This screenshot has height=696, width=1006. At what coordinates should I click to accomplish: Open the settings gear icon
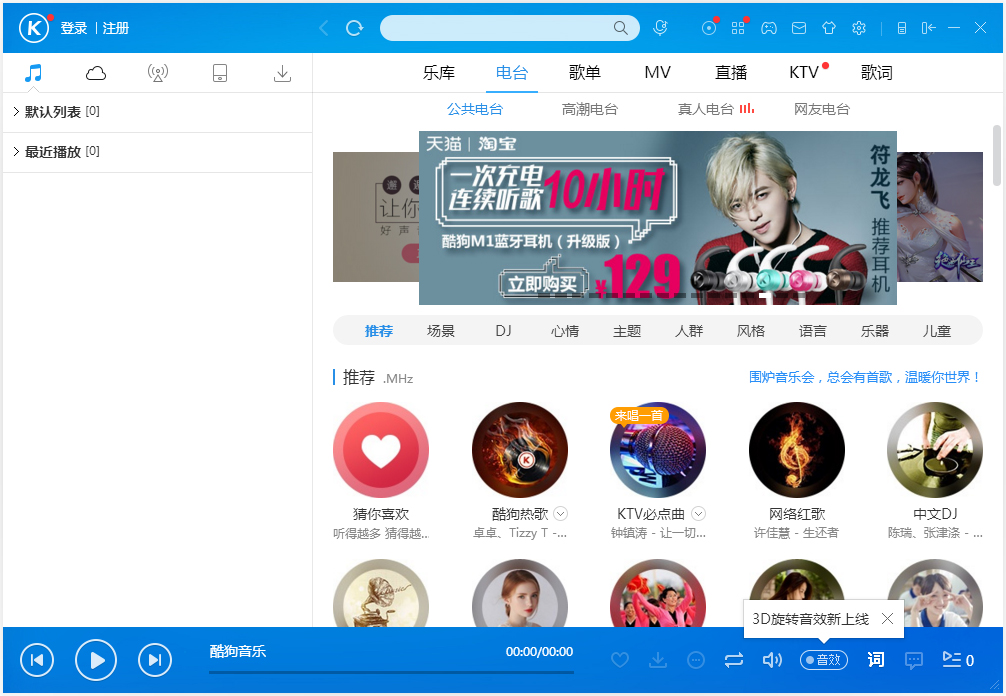pos(859,28)
